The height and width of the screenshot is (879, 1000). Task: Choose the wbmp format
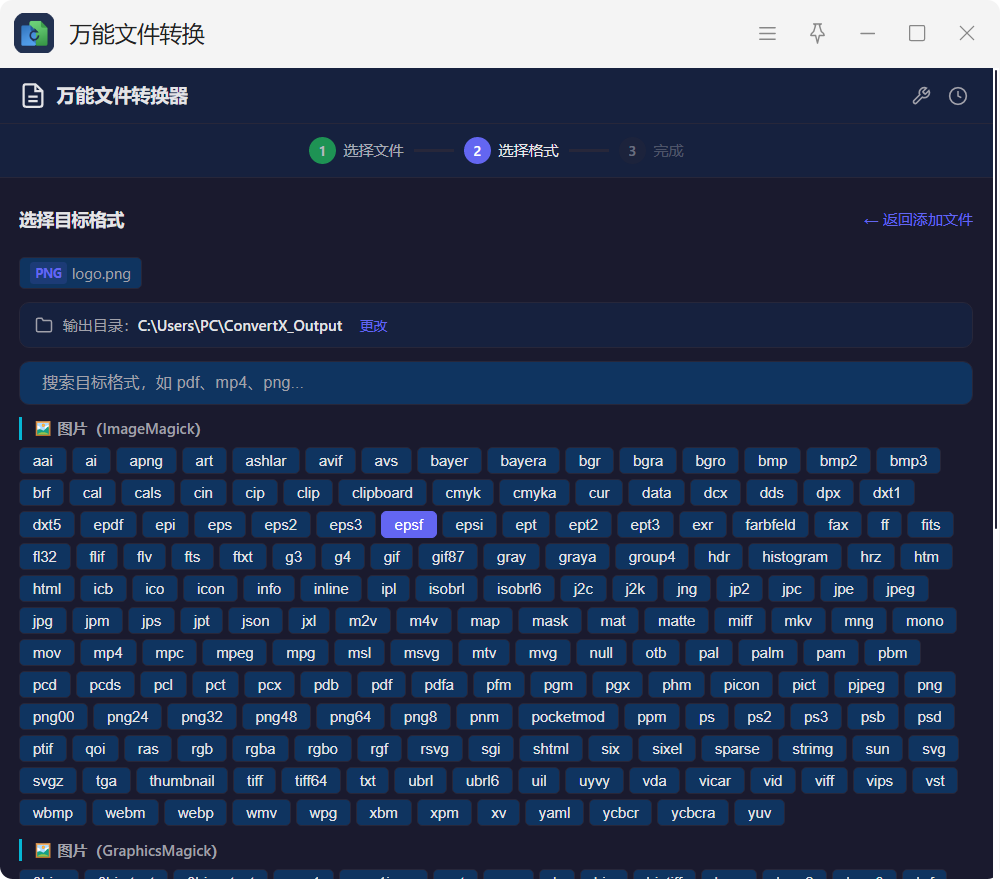(x=53, y=813)
